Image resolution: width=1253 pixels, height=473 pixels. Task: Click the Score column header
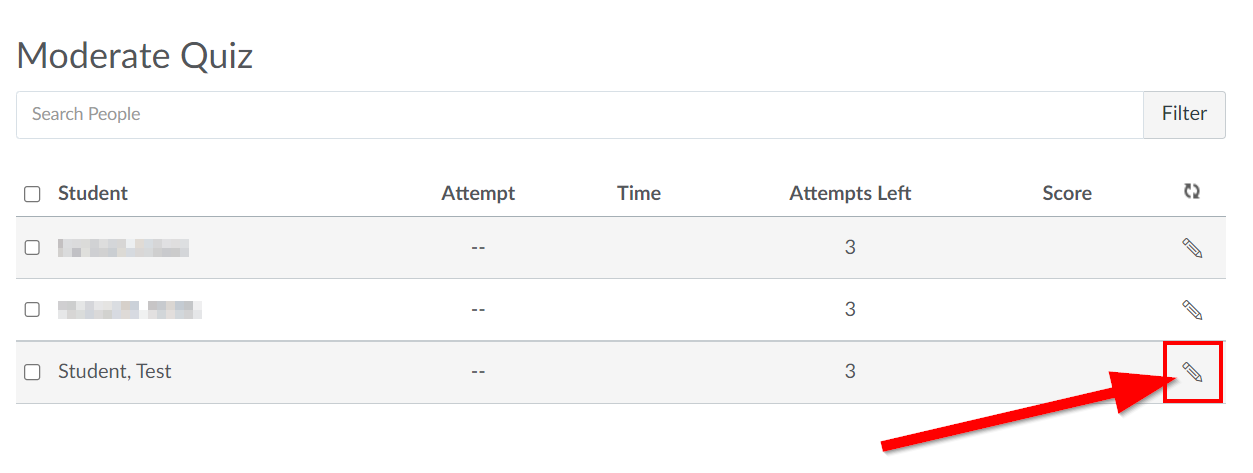[1067, 193]
